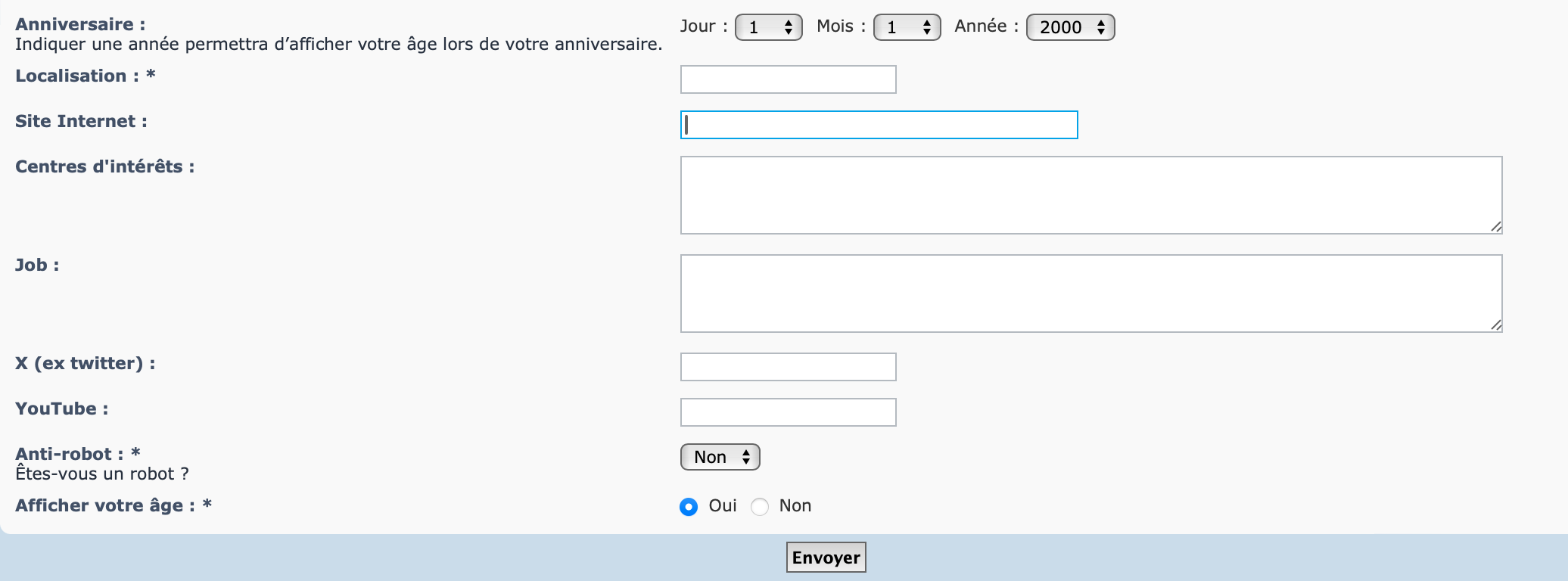Grab Centres d'intérêts textarea resize handle

[x=1496, y=227]
